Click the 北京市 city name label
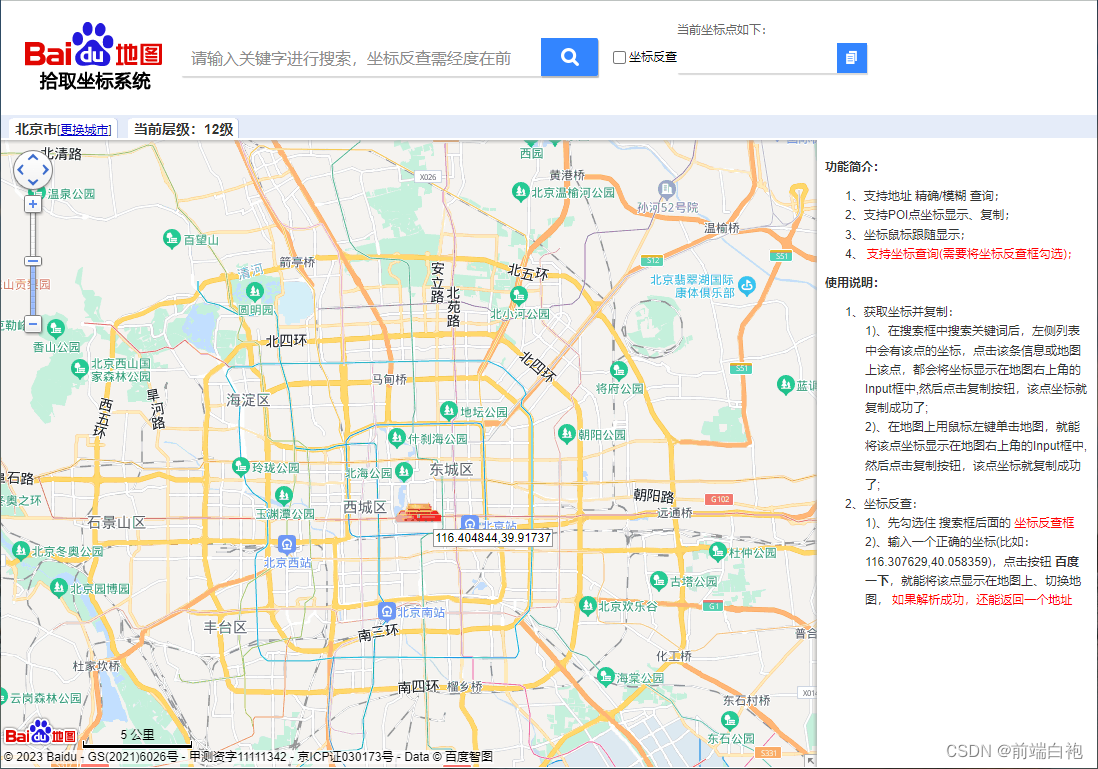 point(36,130)
